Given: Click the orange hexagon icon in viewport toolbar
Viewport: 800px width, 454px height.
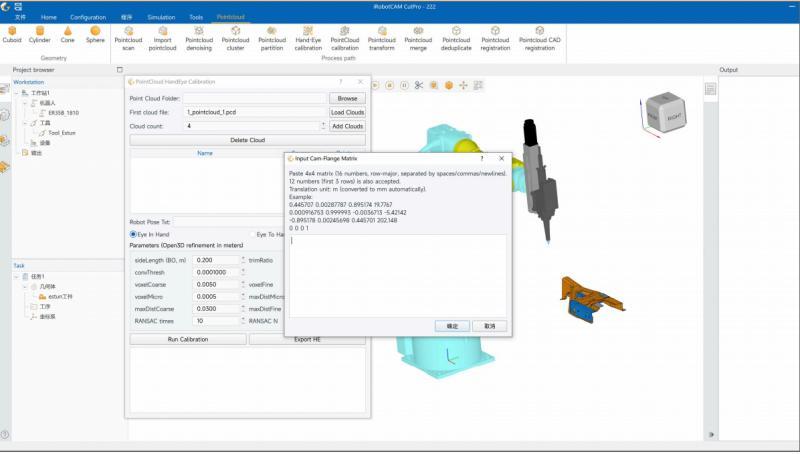Looking at the screenshot, I should click(x=448, y=85).
